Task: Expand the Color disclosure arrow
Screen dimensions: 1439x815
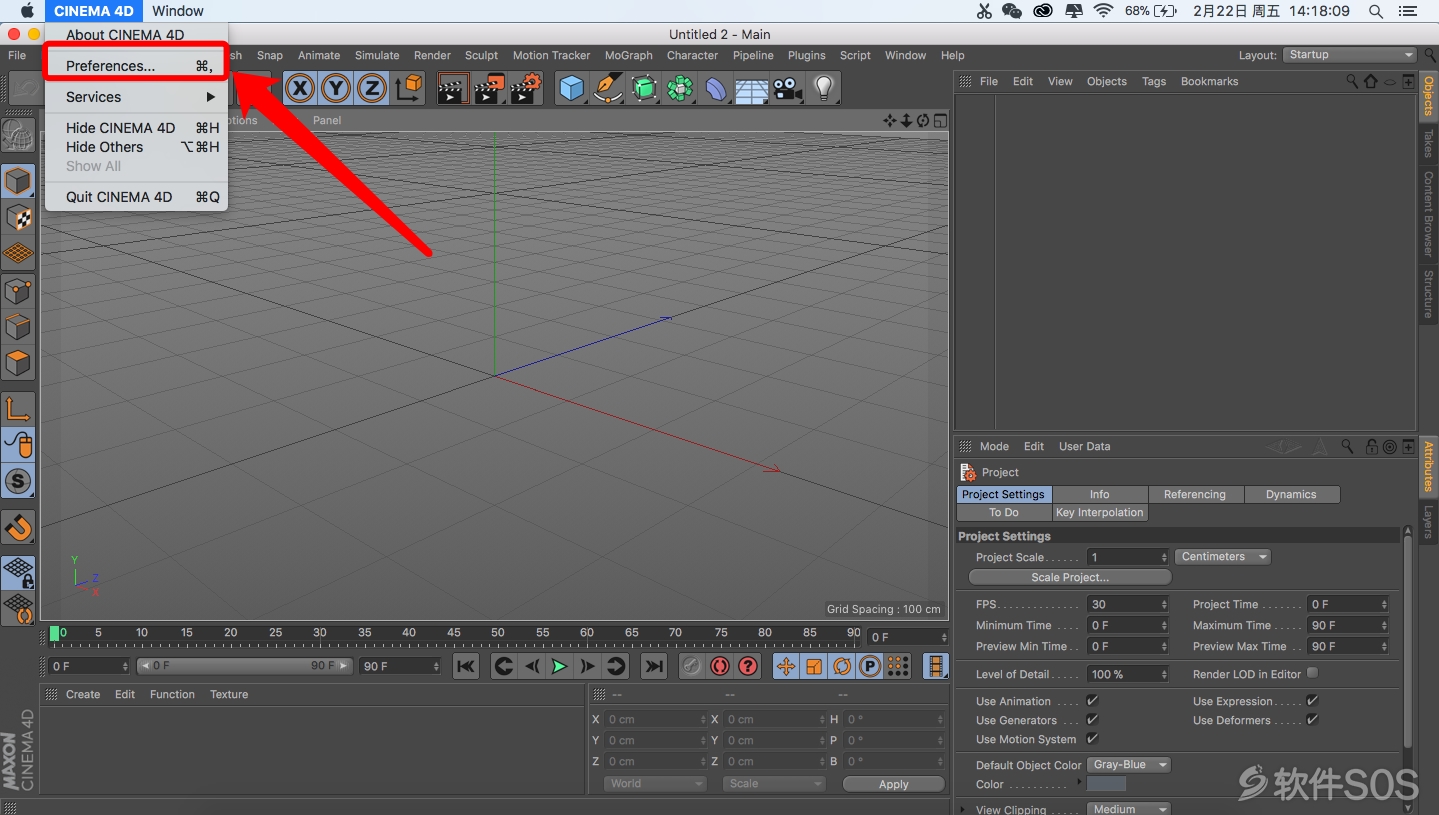Action: [x=1079, y=781]
